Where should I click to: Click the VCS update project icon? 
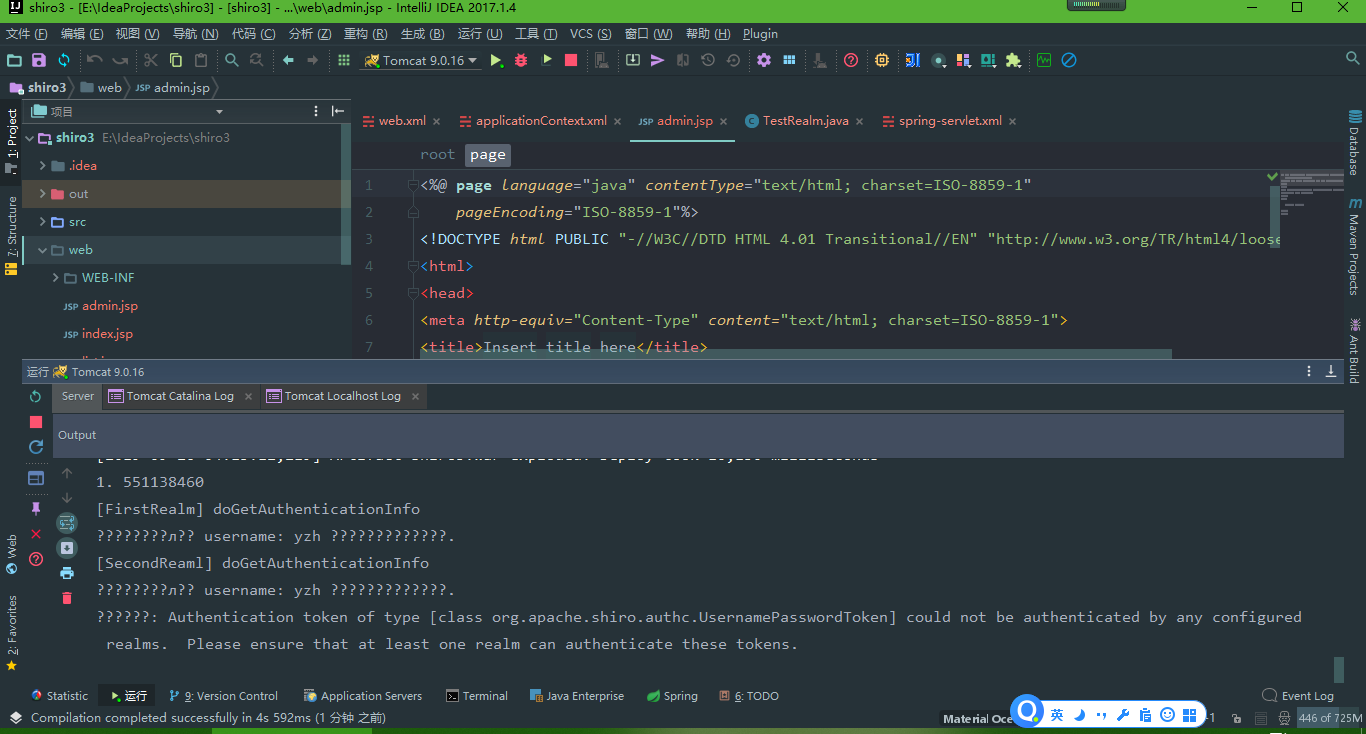(x=633, y=60)
